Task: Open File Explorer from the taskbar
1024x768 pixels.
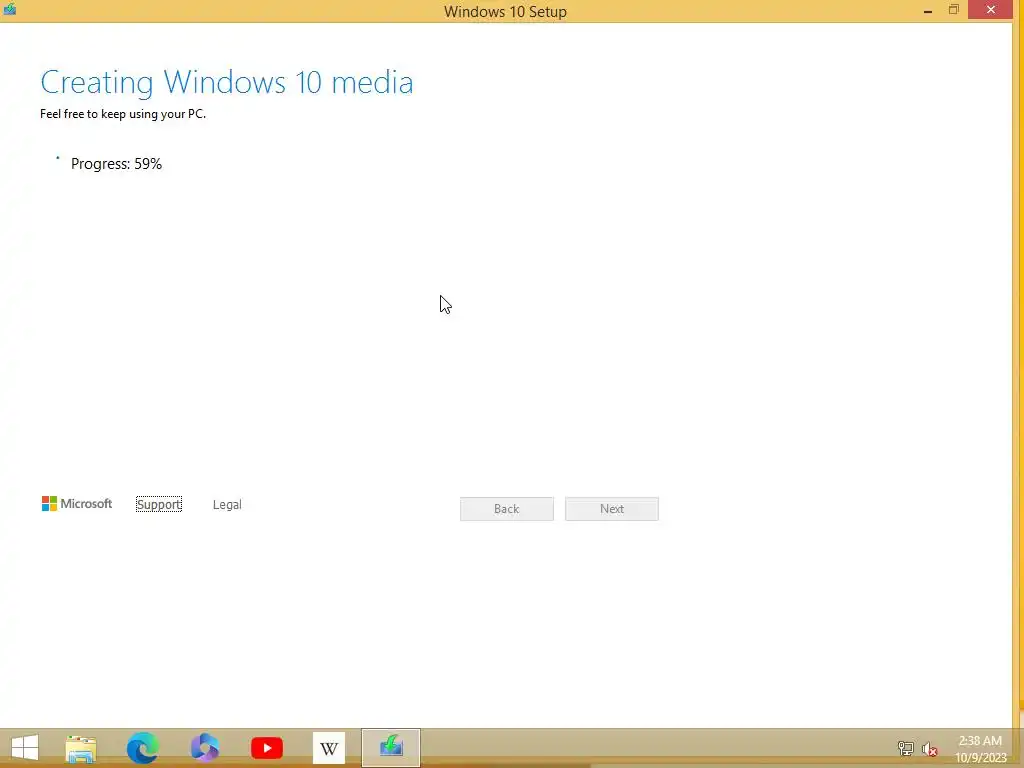Action: [81, 748]
